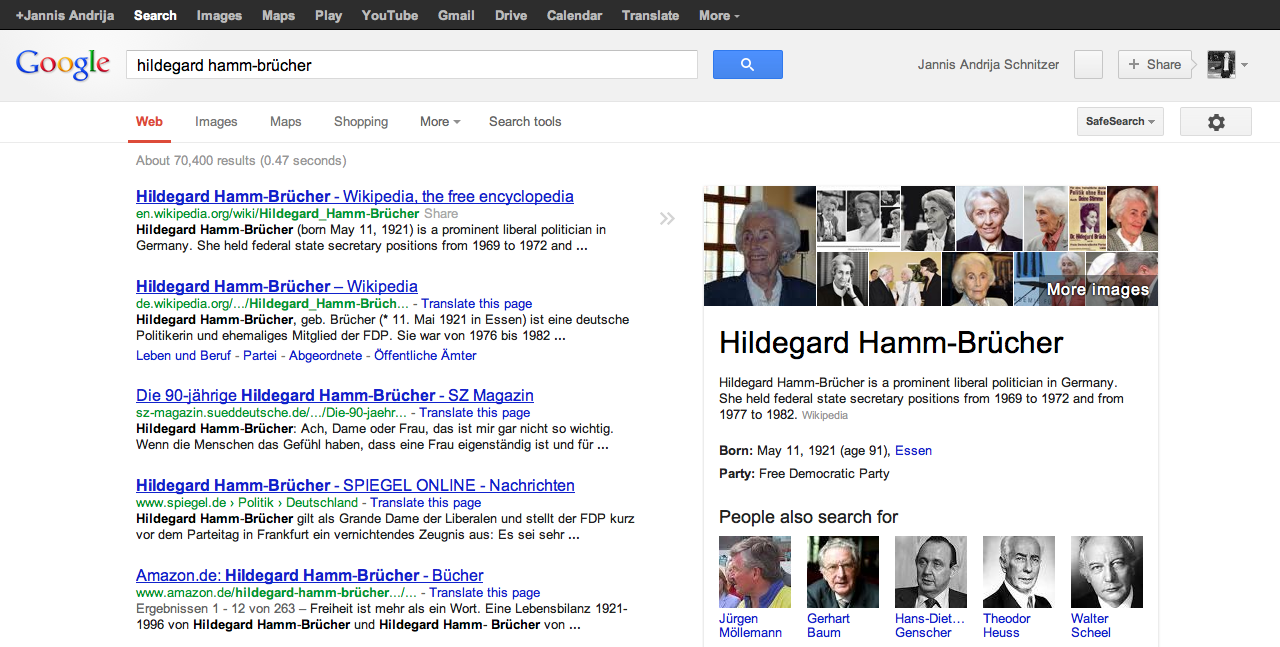Viewport: 1280px width, 647px height.
Task: Switch to the Shopping results tab
Action: (361, 122)
